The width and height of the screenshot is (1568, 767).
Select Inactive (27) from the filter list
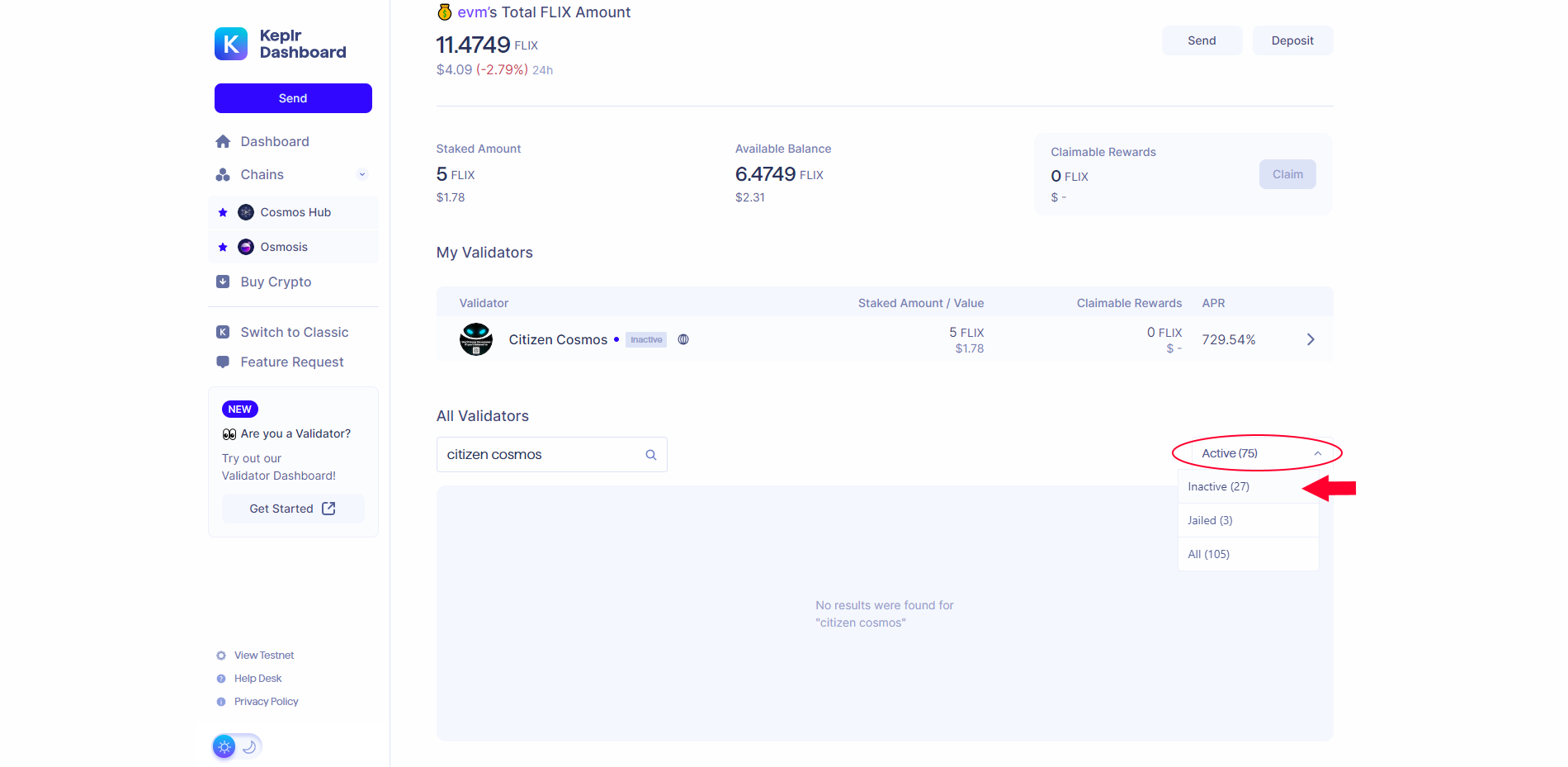[x=1248, y=486]
